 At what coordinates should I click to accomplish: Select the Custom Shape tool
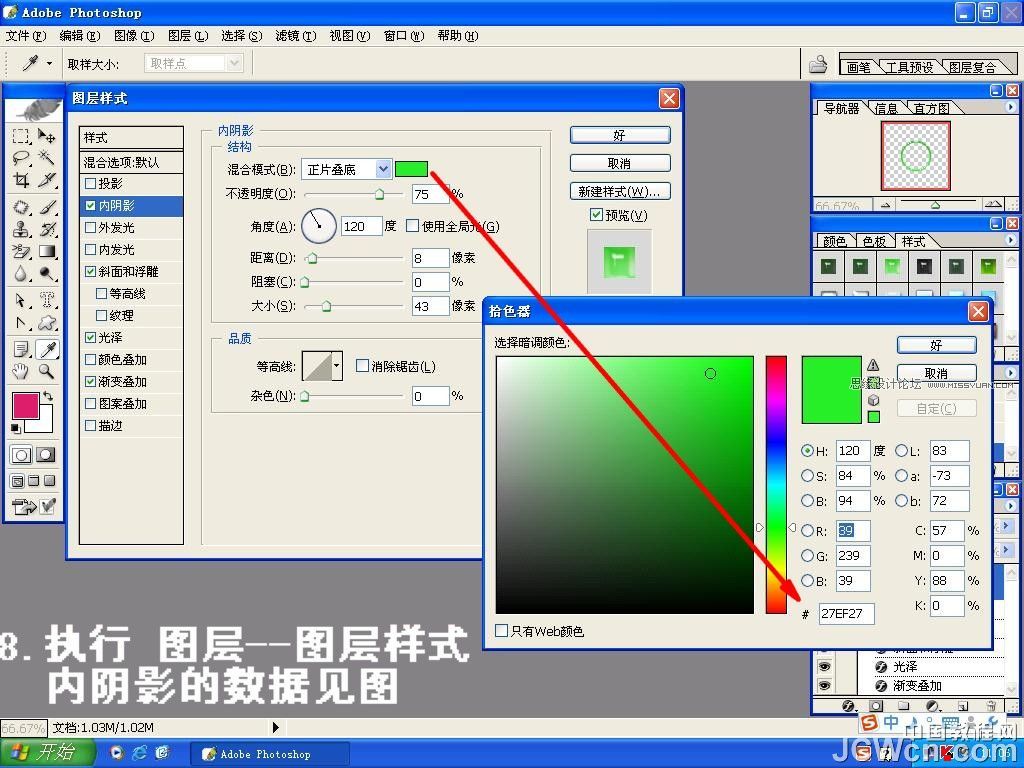coord(46,323)
